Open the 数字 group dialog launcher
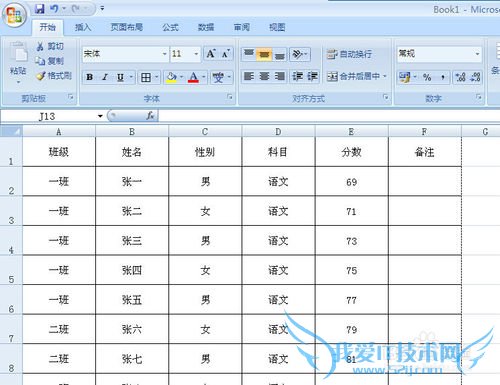The height and width of the screenshot is (385, 500). point(479,97)
